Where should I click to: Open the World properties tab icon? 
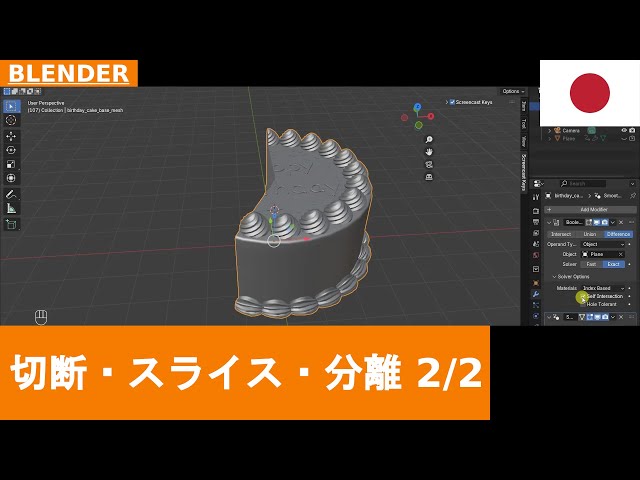[536, 255]
